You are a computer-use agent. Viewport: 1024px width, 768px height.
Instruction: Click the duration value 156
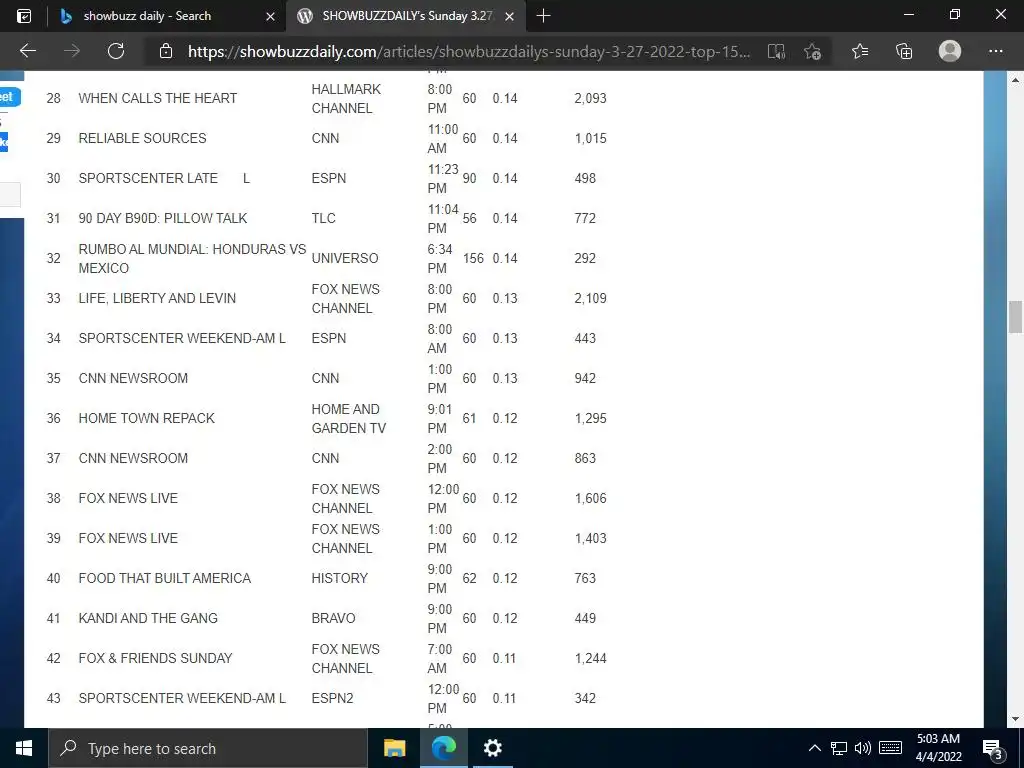(x=473, y=258)
